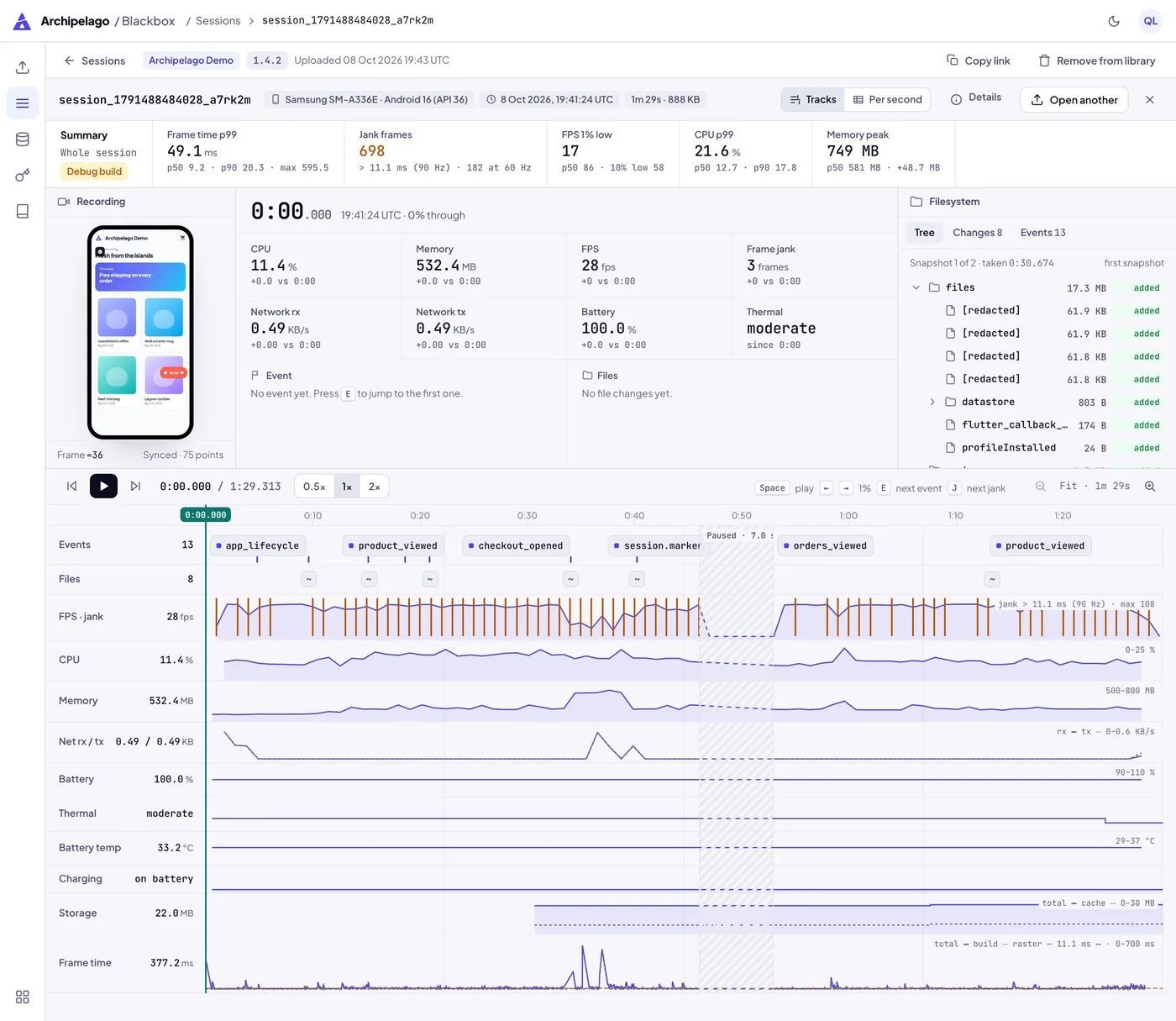The image size is (1176, 1021).
Task: Click the Space play shortcut key
Action: 772,488
